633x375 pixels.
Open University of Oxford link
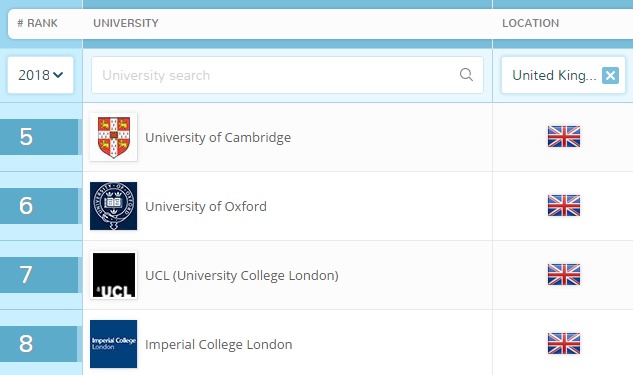point(206,207)
